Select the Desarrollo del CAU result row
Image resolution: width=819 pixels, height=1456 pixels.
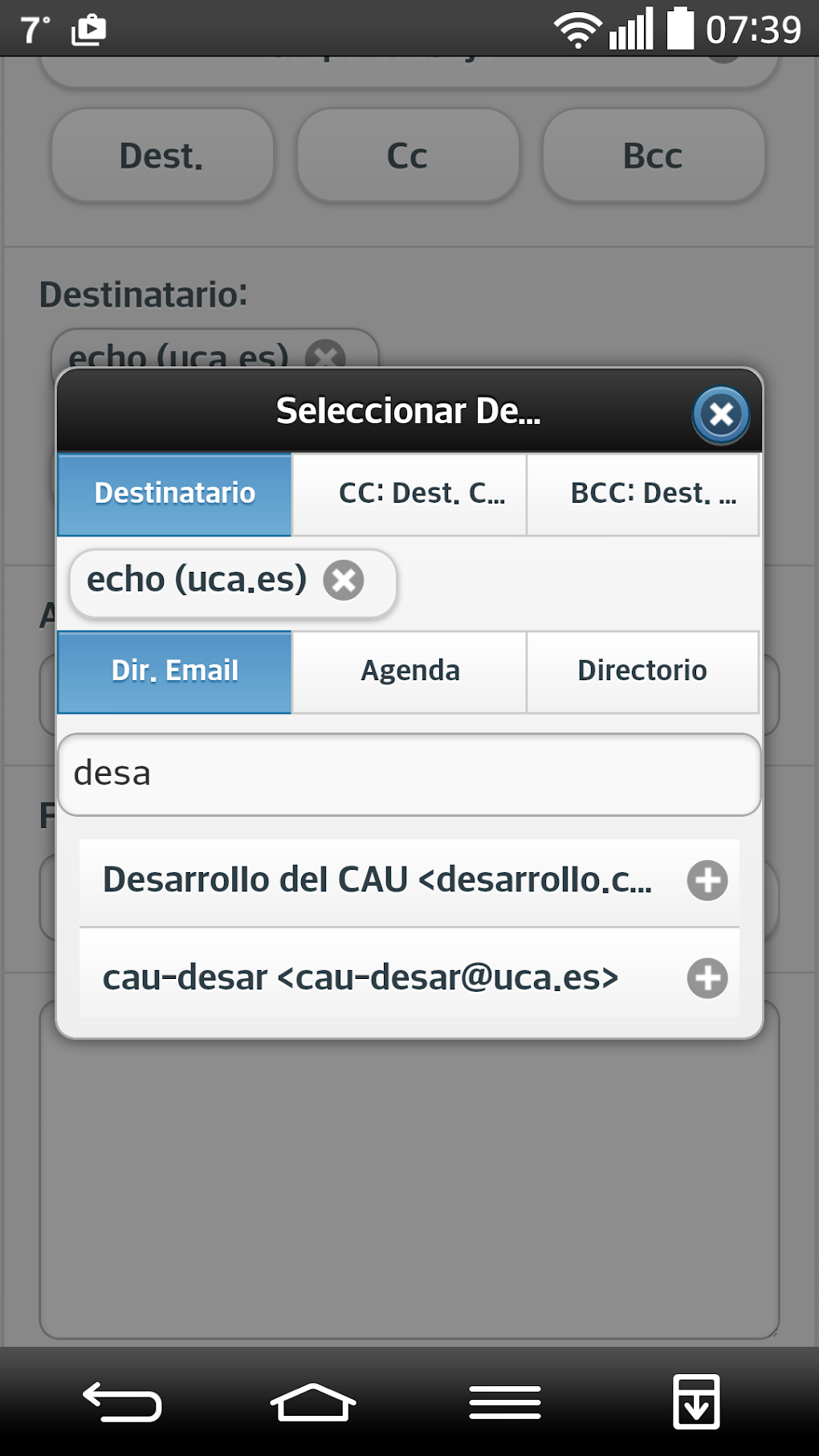point(377,881)
